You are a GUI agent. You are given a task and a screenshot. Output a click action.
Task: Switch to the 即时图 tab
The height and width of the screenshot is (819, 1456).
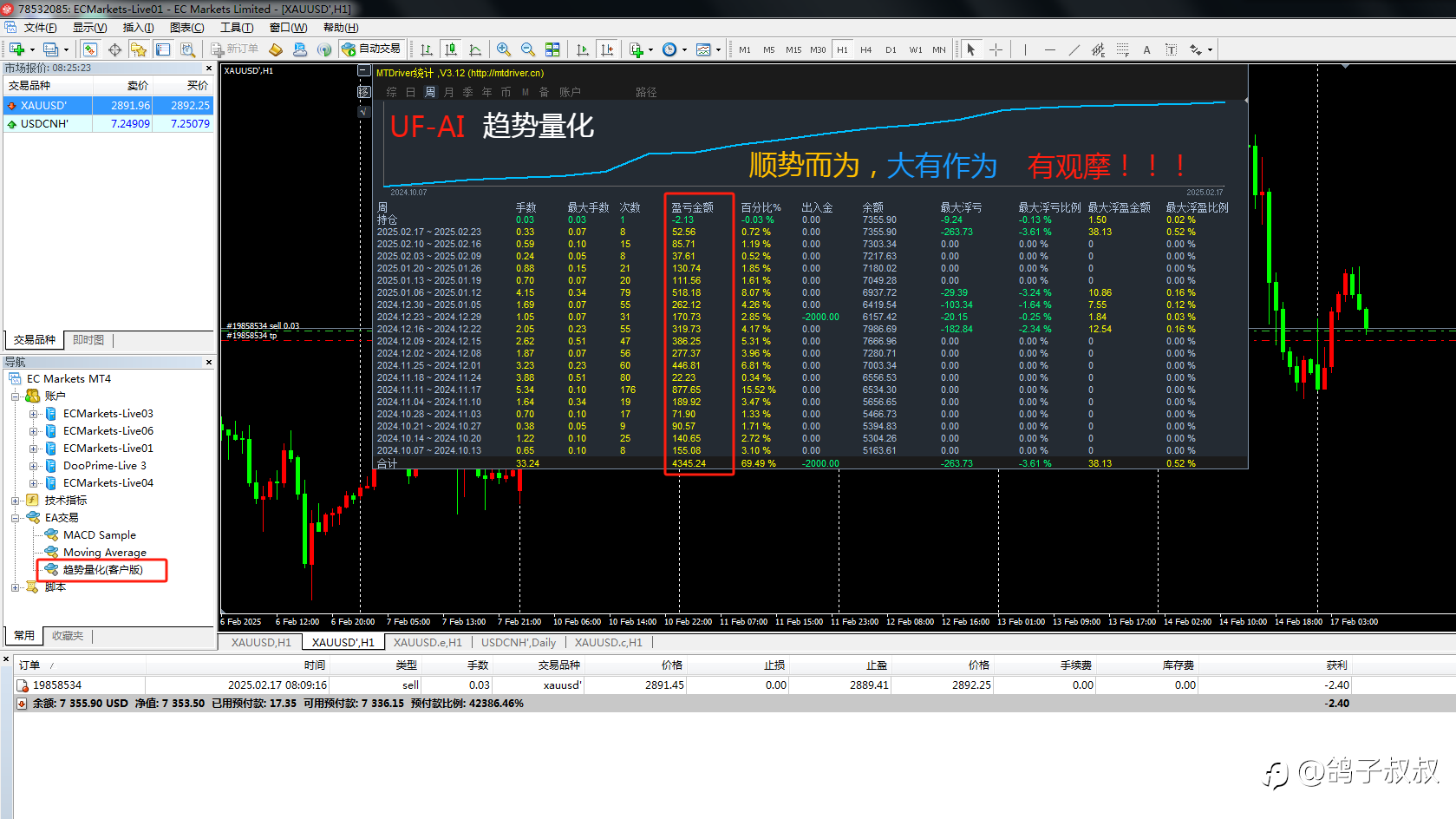point(88,340)
